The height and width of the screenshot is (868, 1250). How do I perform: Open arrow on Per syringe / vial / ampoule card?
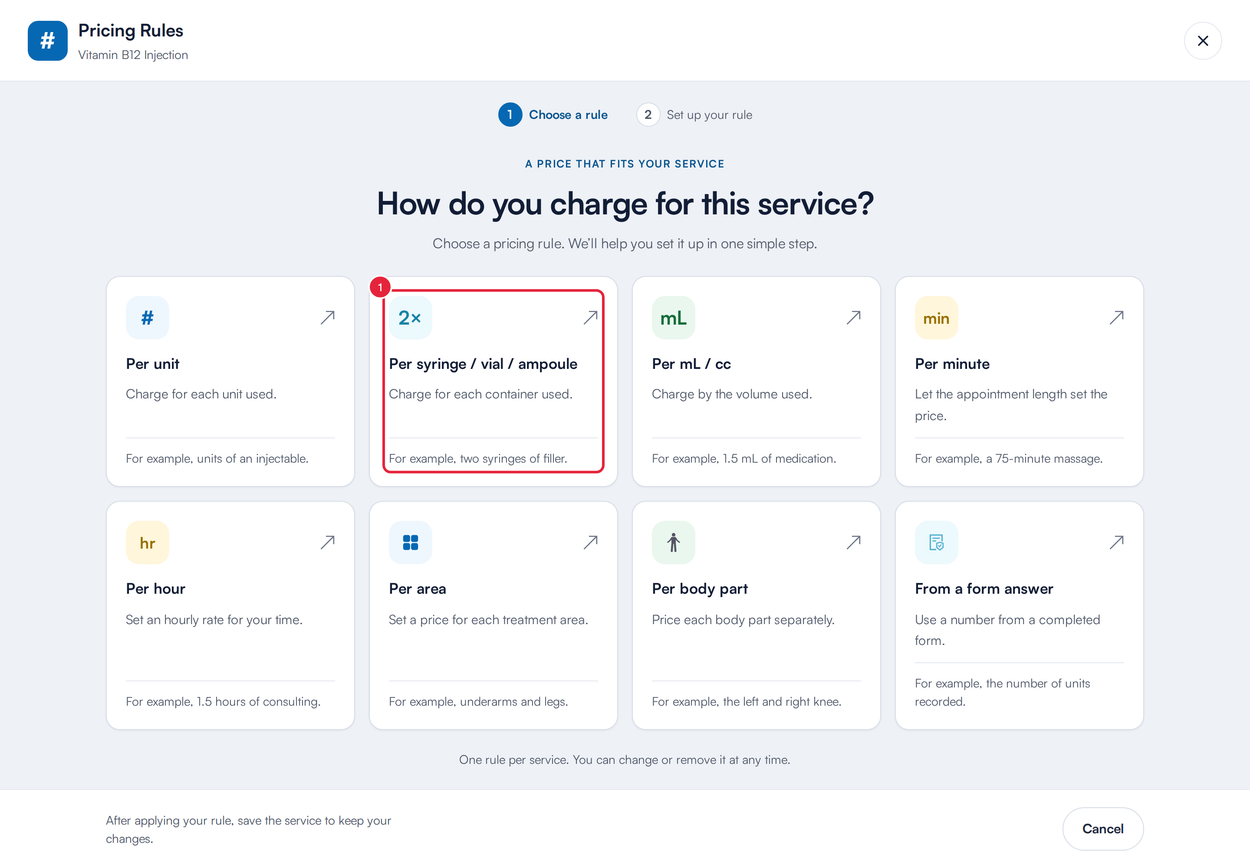click(x=590, y=317)
